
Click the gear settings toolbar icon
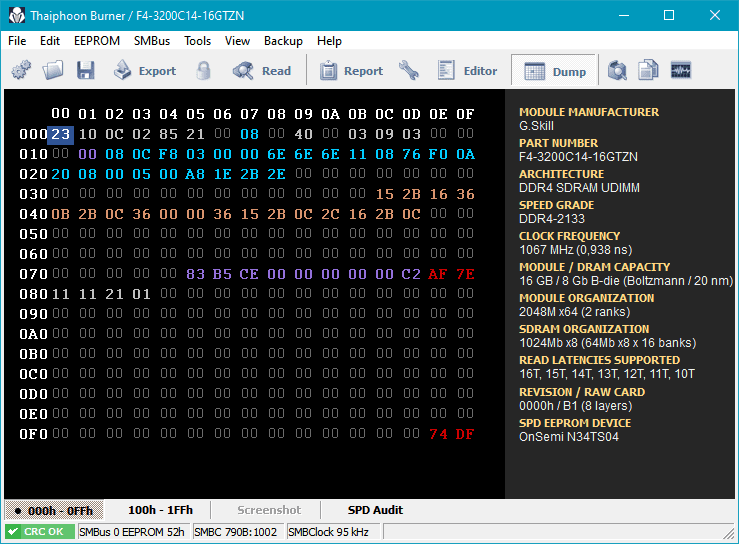point(21,71)
